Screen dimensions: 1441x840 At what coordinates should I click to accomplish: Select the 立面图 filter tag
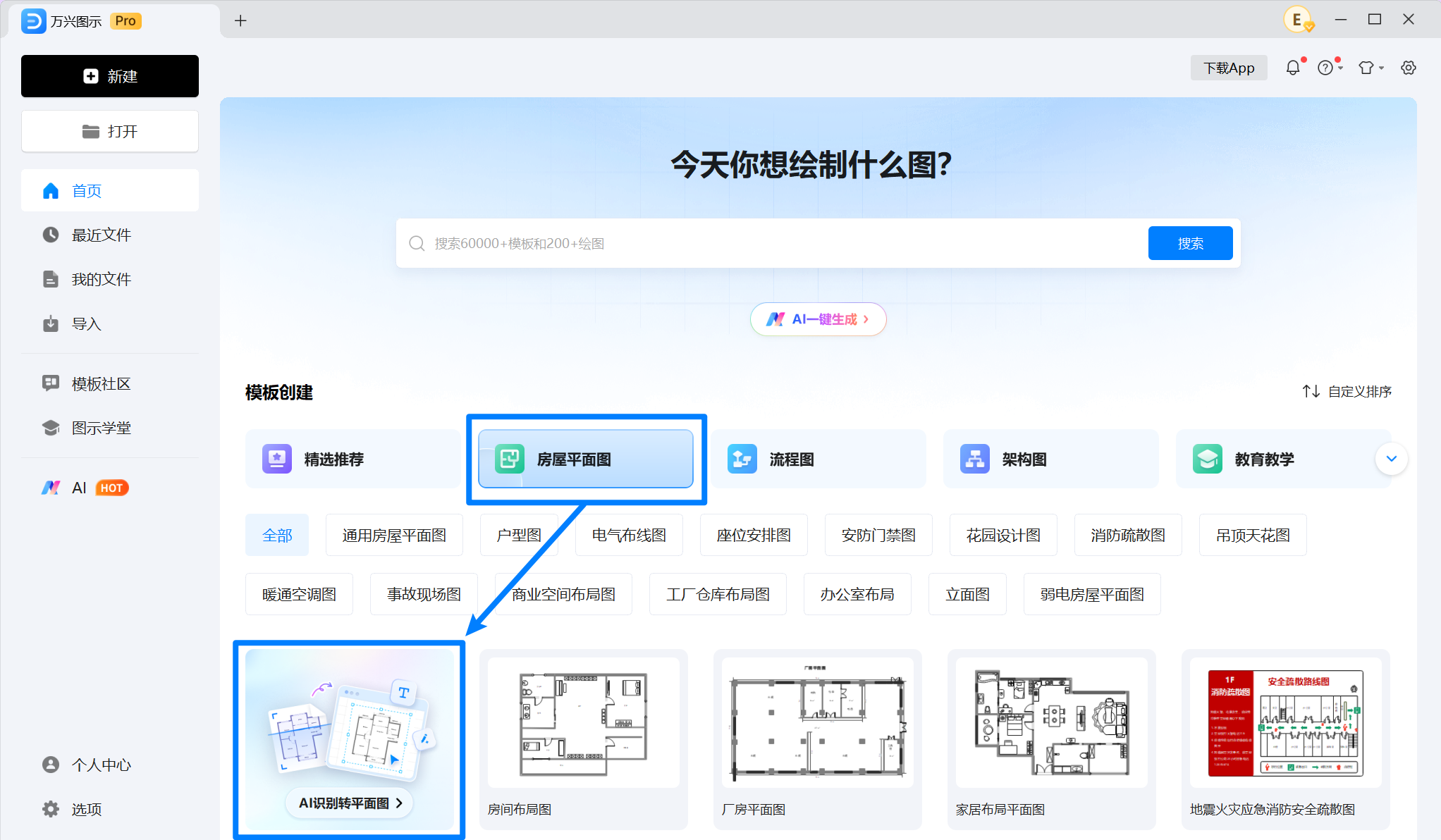click(967, 594)
